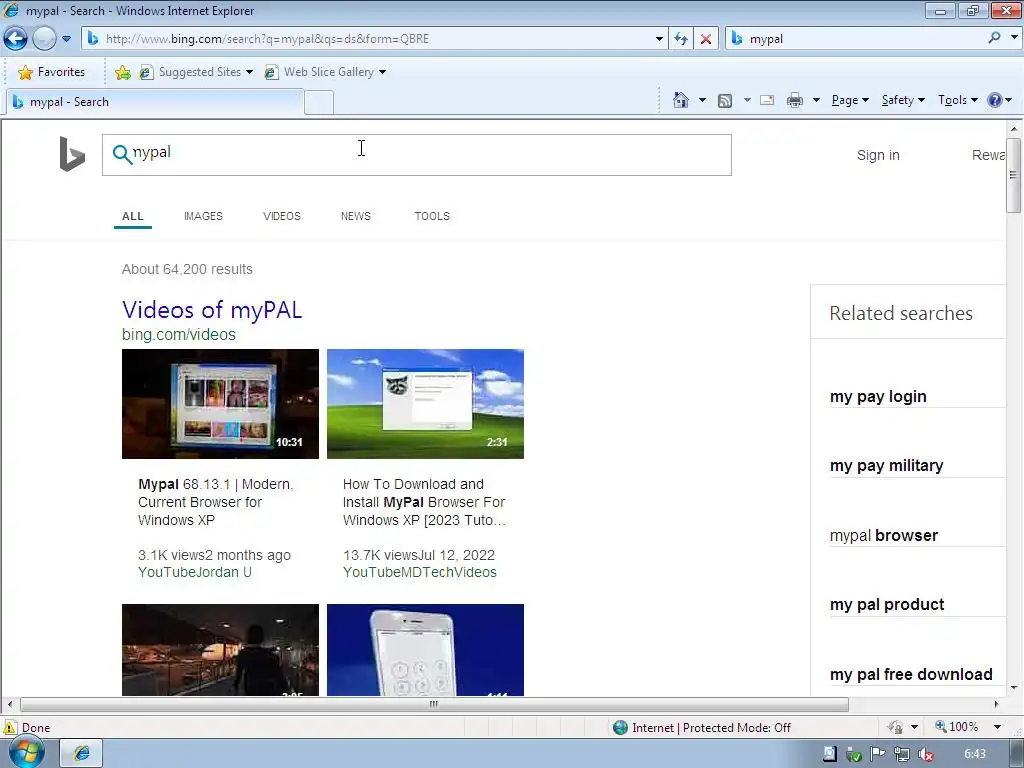This screenshot has height=768, width=1024.
Task: Click the Home page icon
Action: point(680,100)
